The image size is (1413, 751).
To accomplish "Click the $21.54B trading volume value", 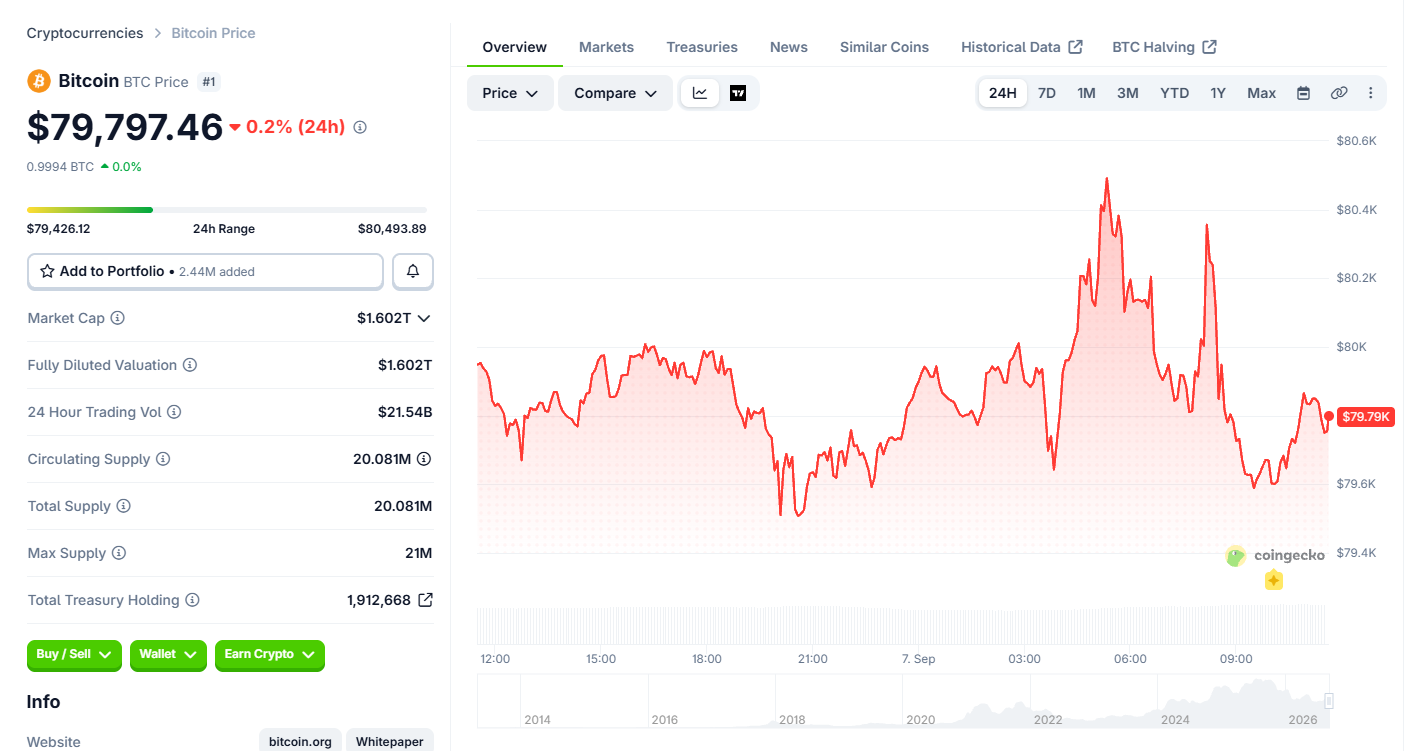I will click(405, 412).
